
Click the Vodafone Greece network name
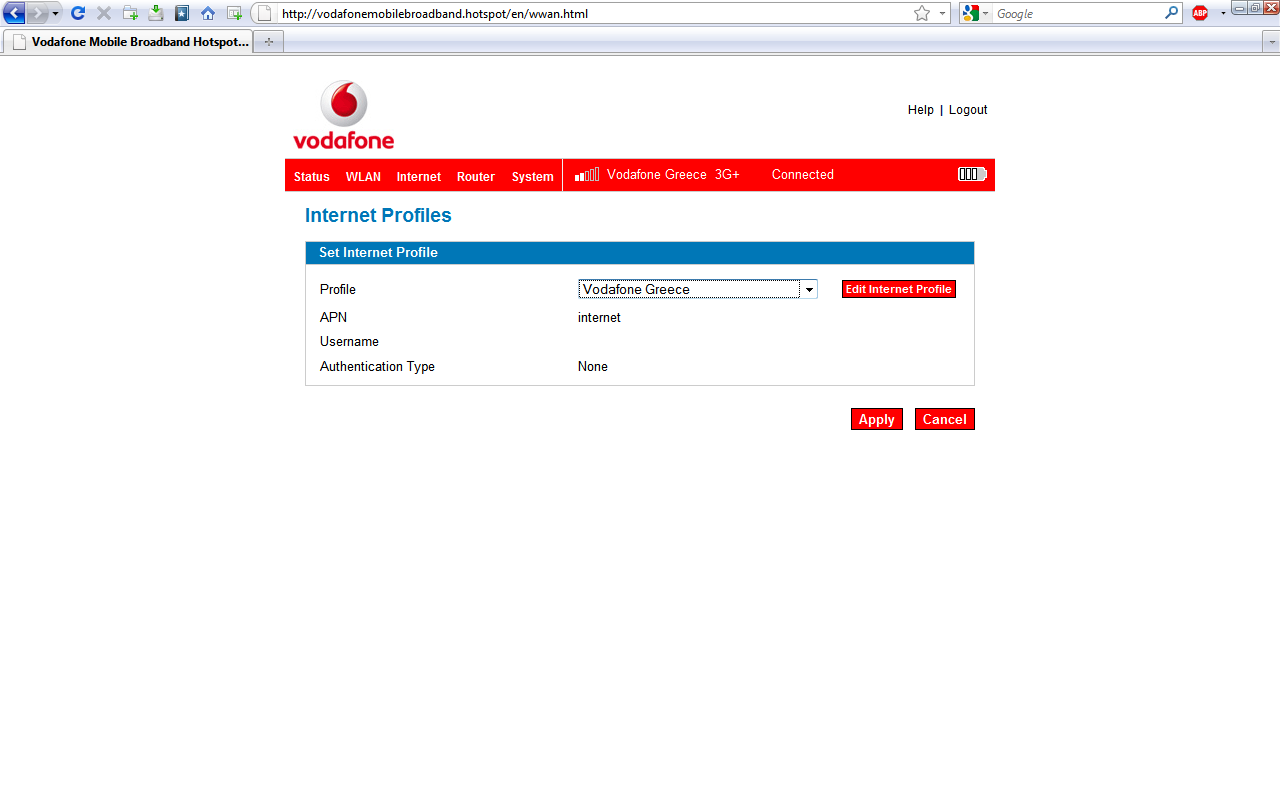(657, 174)
